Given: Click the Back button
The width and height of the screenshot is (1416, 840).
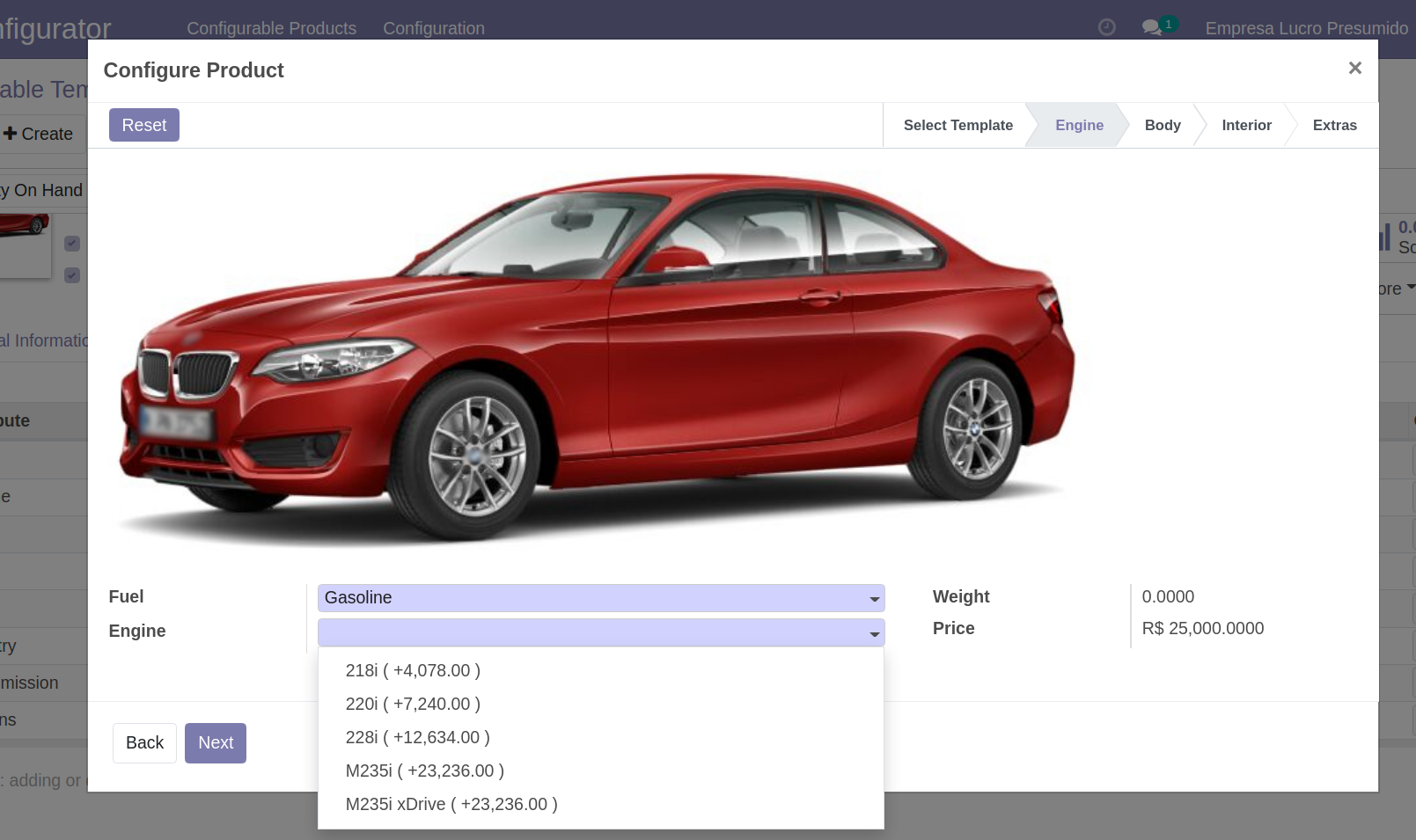Looking at the screenshot, I should (144, 743).
